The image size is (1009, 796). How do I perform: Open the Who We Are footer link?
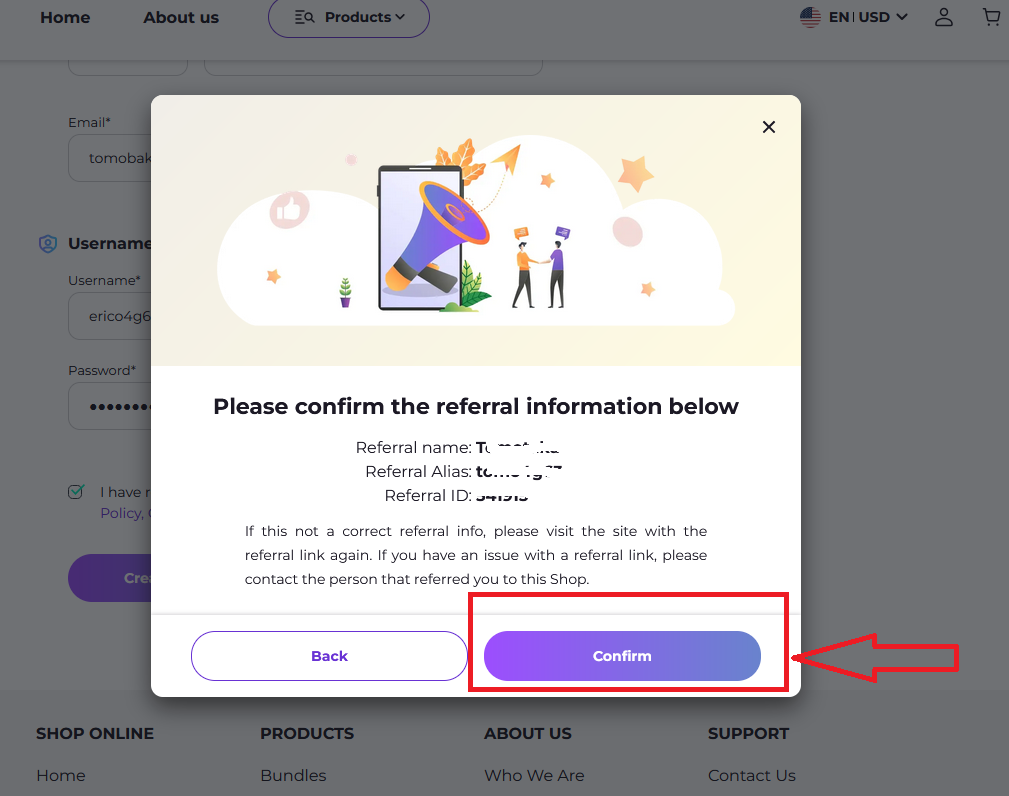pos(534,775)
